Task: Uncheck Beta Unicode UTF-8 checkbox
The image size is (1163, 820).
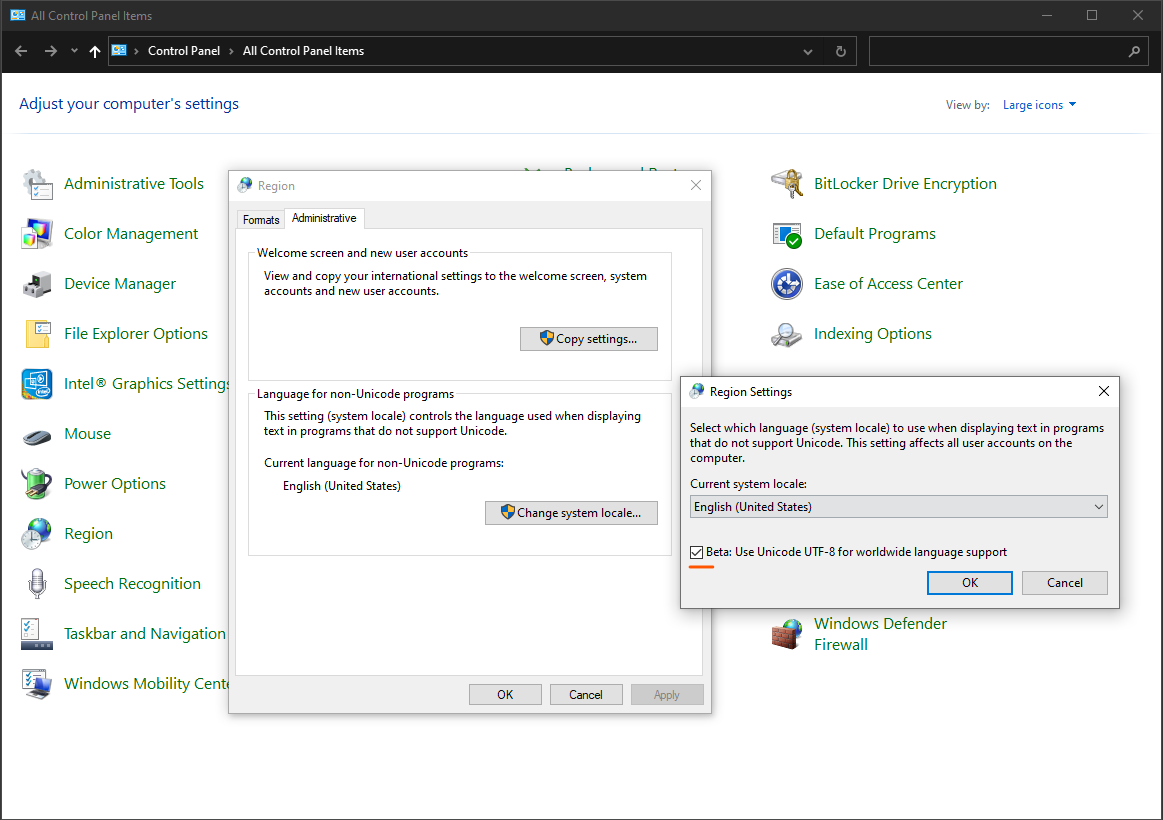Action: tap(697, 552)
